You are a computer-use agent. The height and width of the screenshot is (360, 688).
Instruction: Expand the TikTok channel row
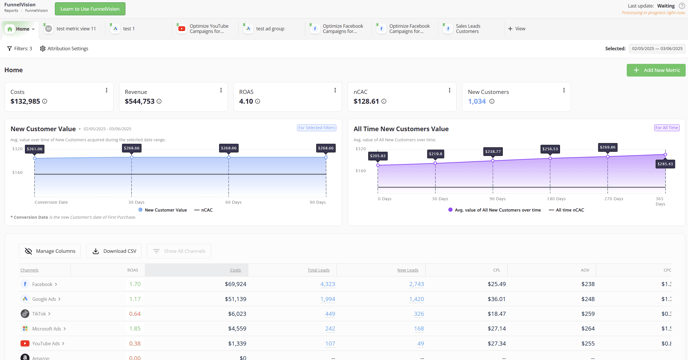tap(49, 314)
